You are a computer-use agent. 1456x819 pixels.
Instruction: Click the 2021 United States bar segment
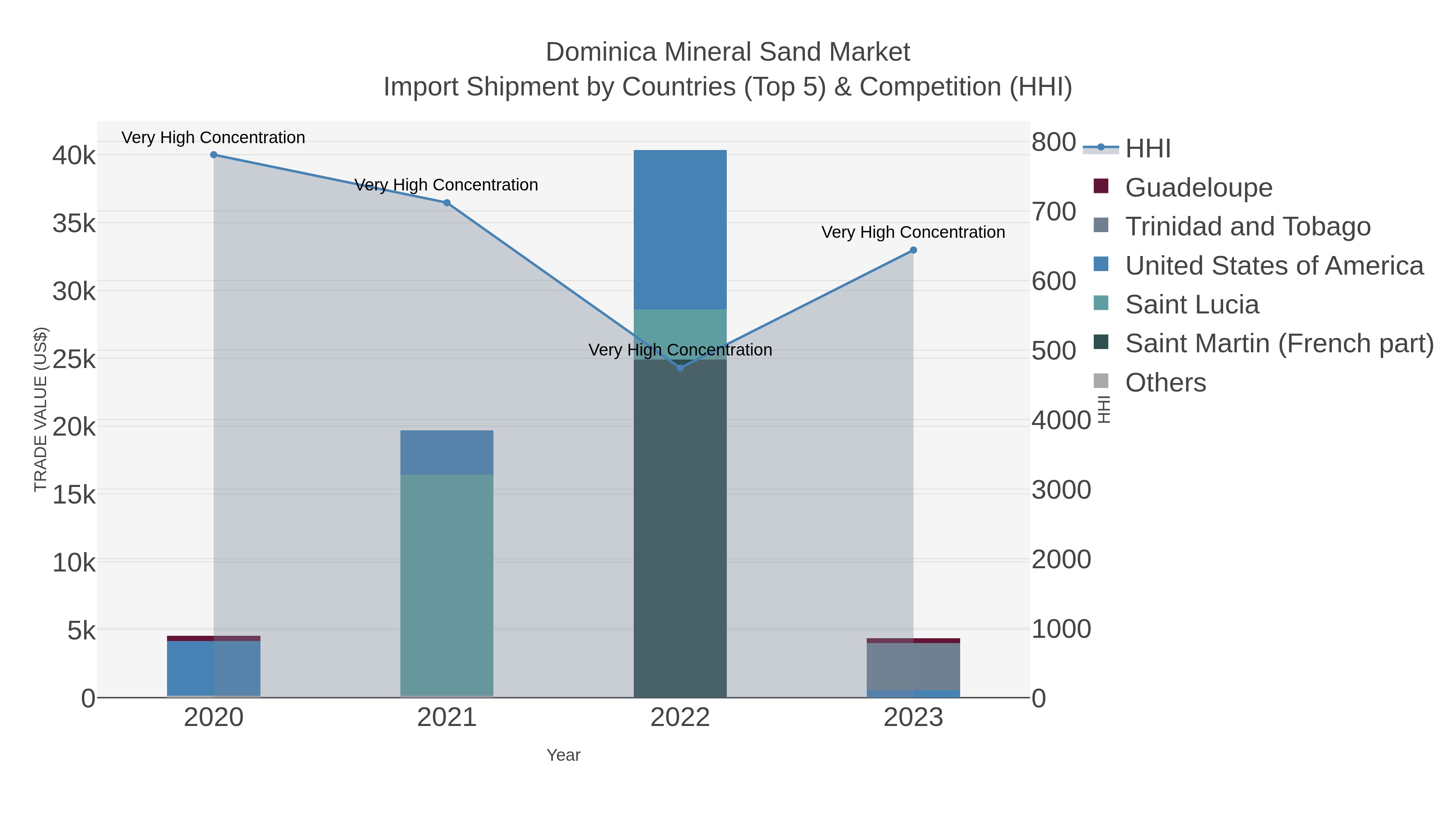click(447, 453)
